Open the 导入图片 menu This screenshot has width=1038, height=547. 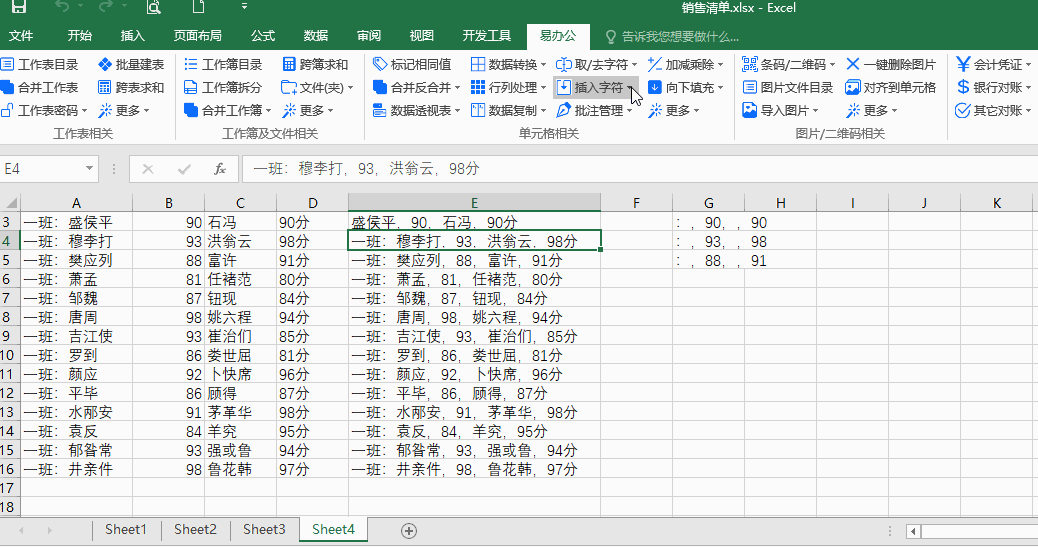pos(780,111)
